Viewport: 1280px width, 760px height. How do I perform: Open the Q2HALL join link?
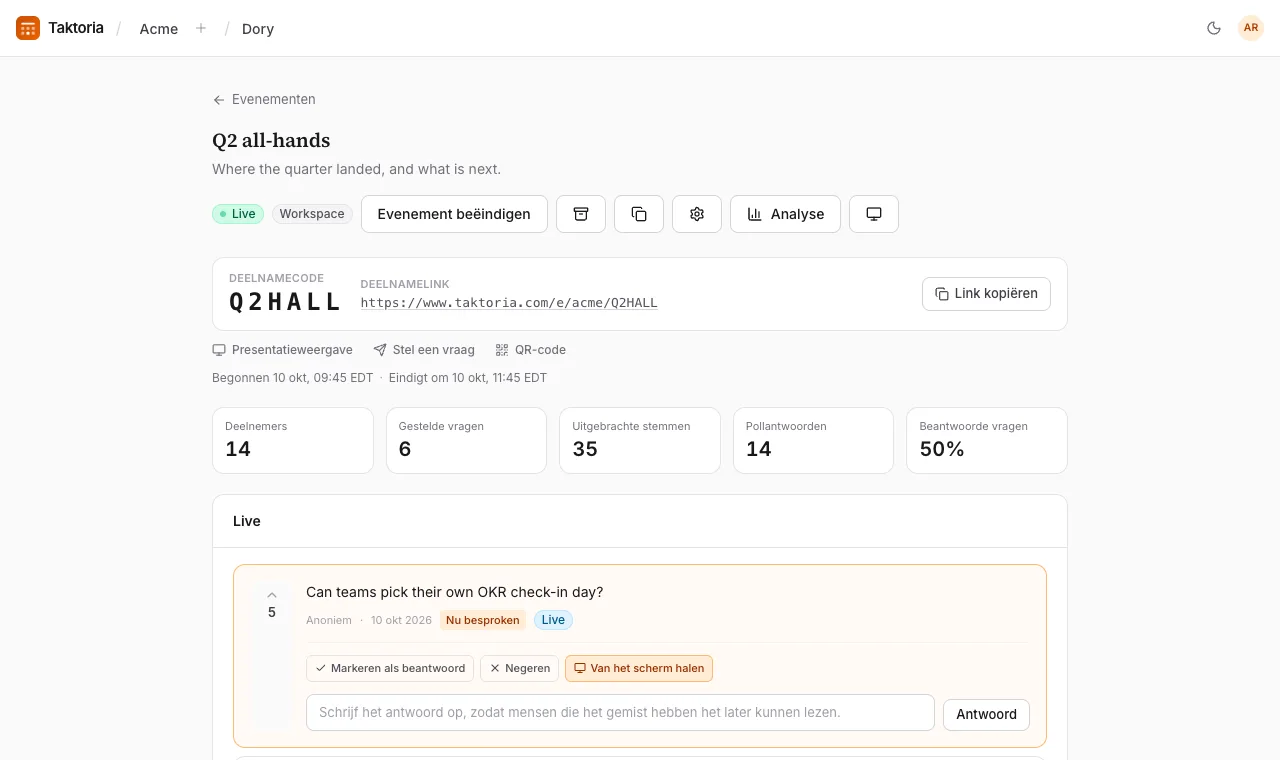pos(509,303)
